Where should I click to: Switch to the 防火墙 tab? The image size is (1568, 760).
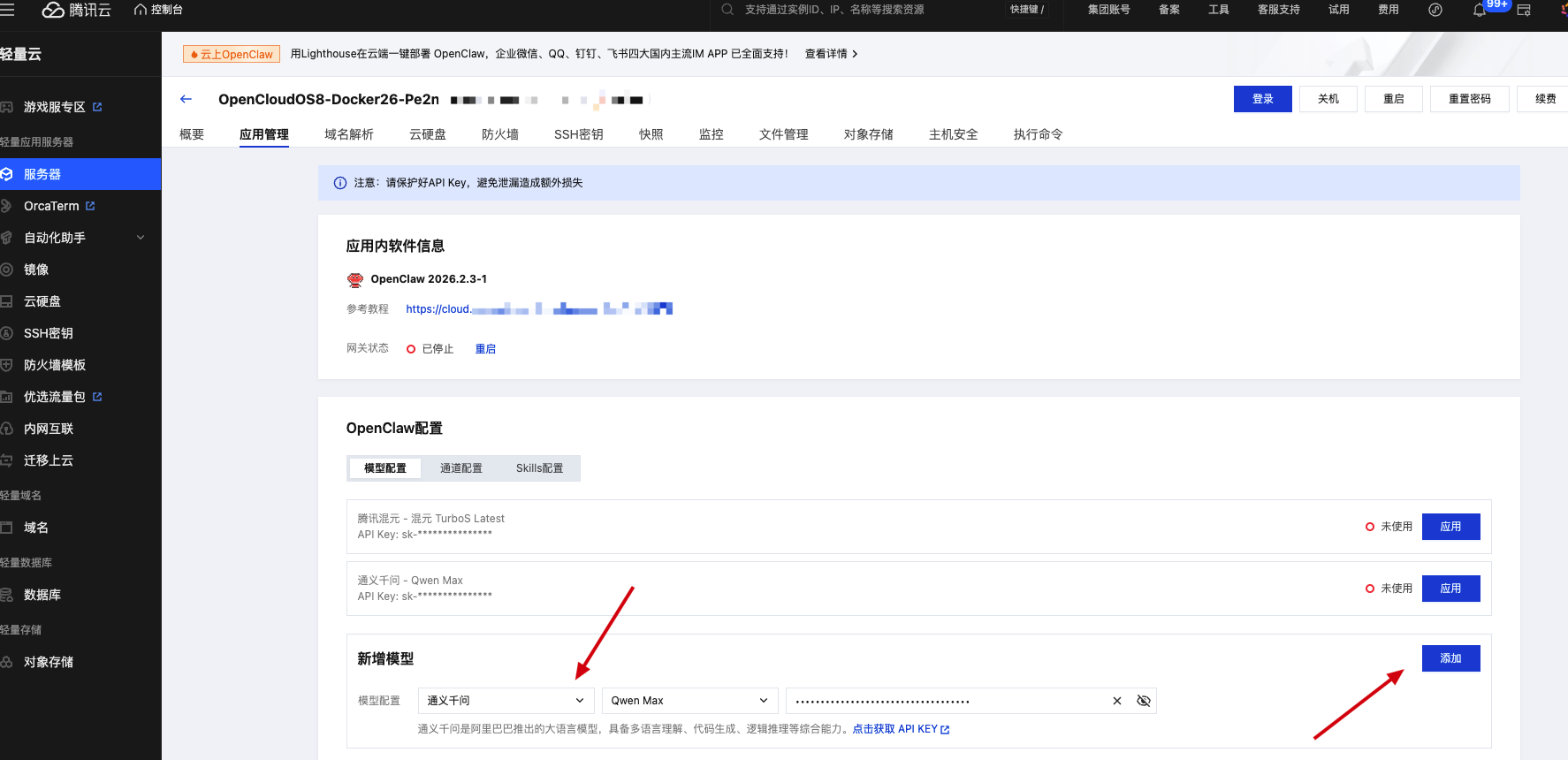coord(500,134)
